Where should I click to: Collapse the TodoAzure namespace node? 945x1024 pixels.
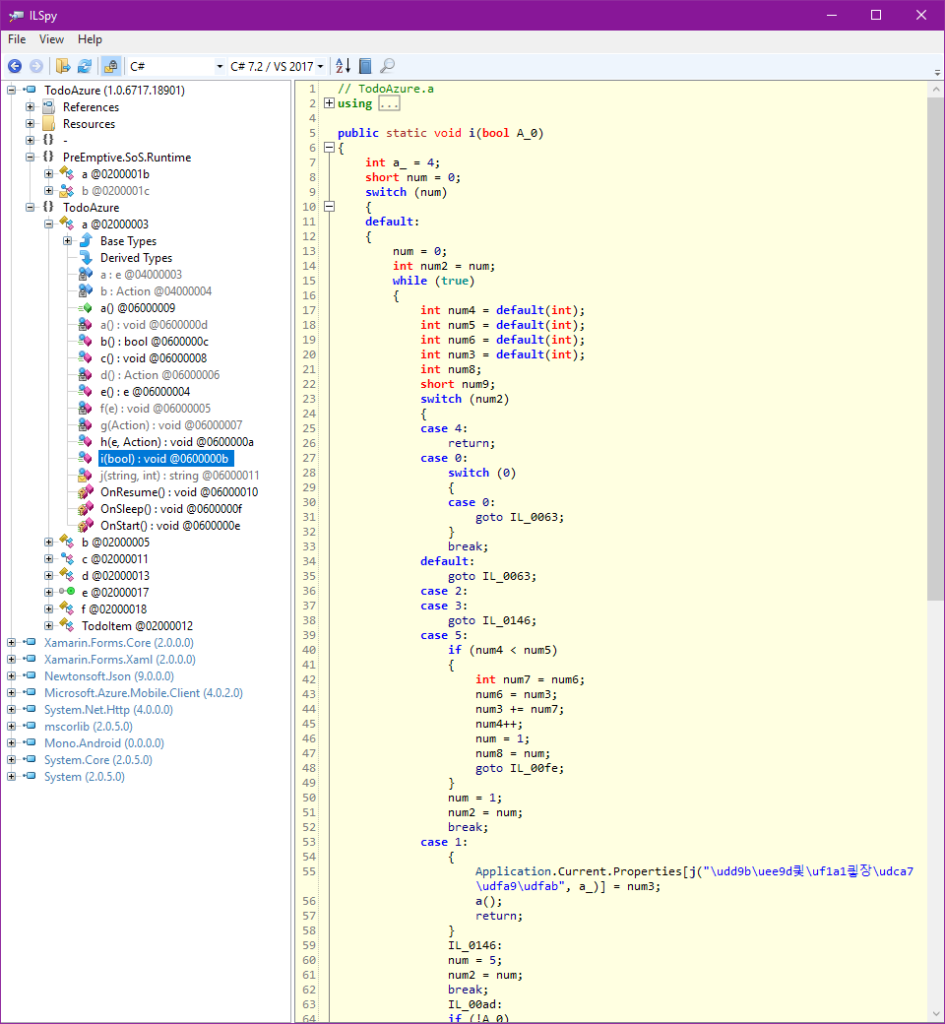30,207
